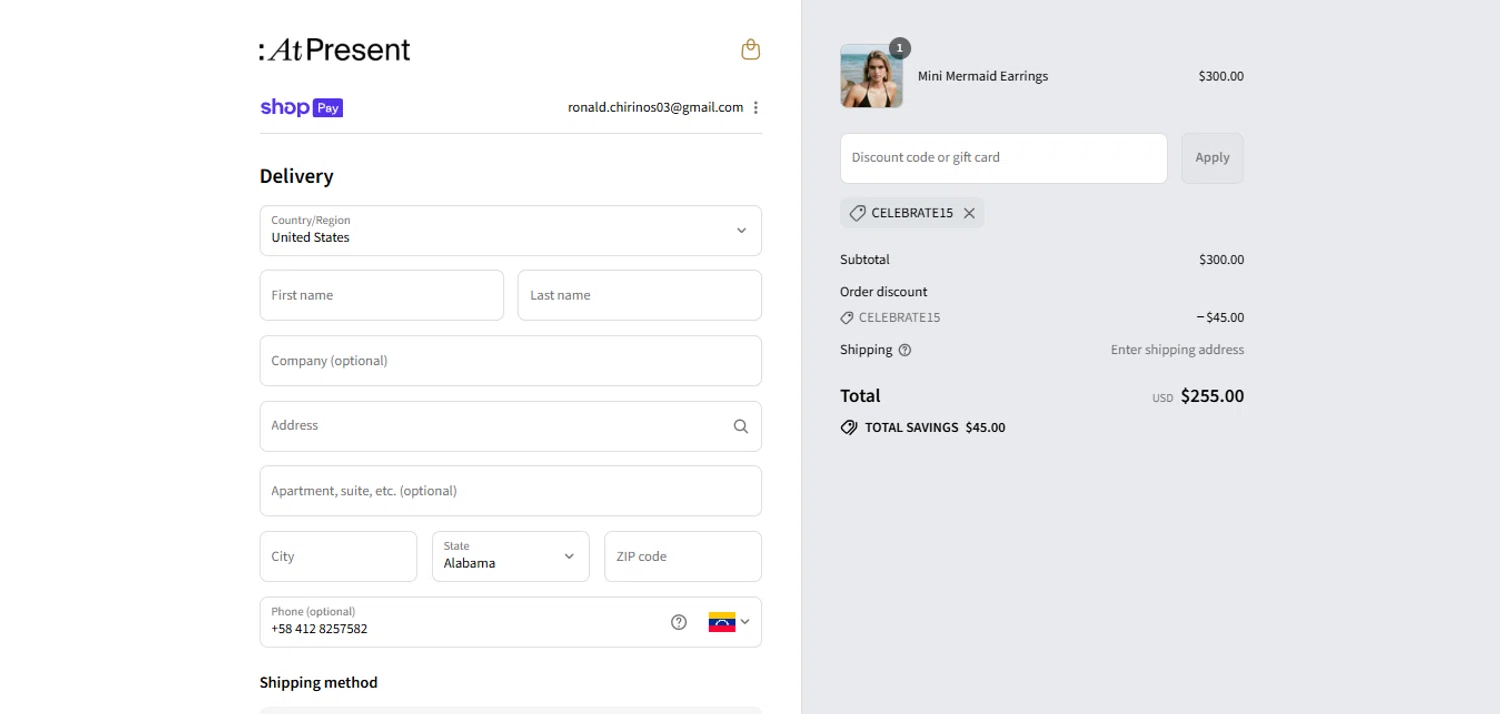Image resolution: width=1500 pixels, height=714 pixels.
Task: Click the shipping info question mark icon
Action: pyautogui.click(x=905, y=350)
